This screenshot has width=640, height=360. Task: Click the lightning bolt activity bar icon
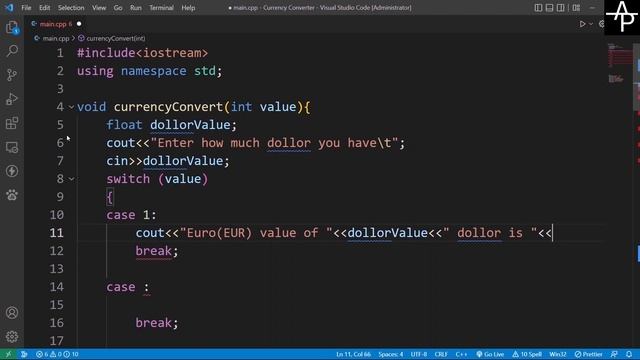pyautogui.click(x=12, y=171)
